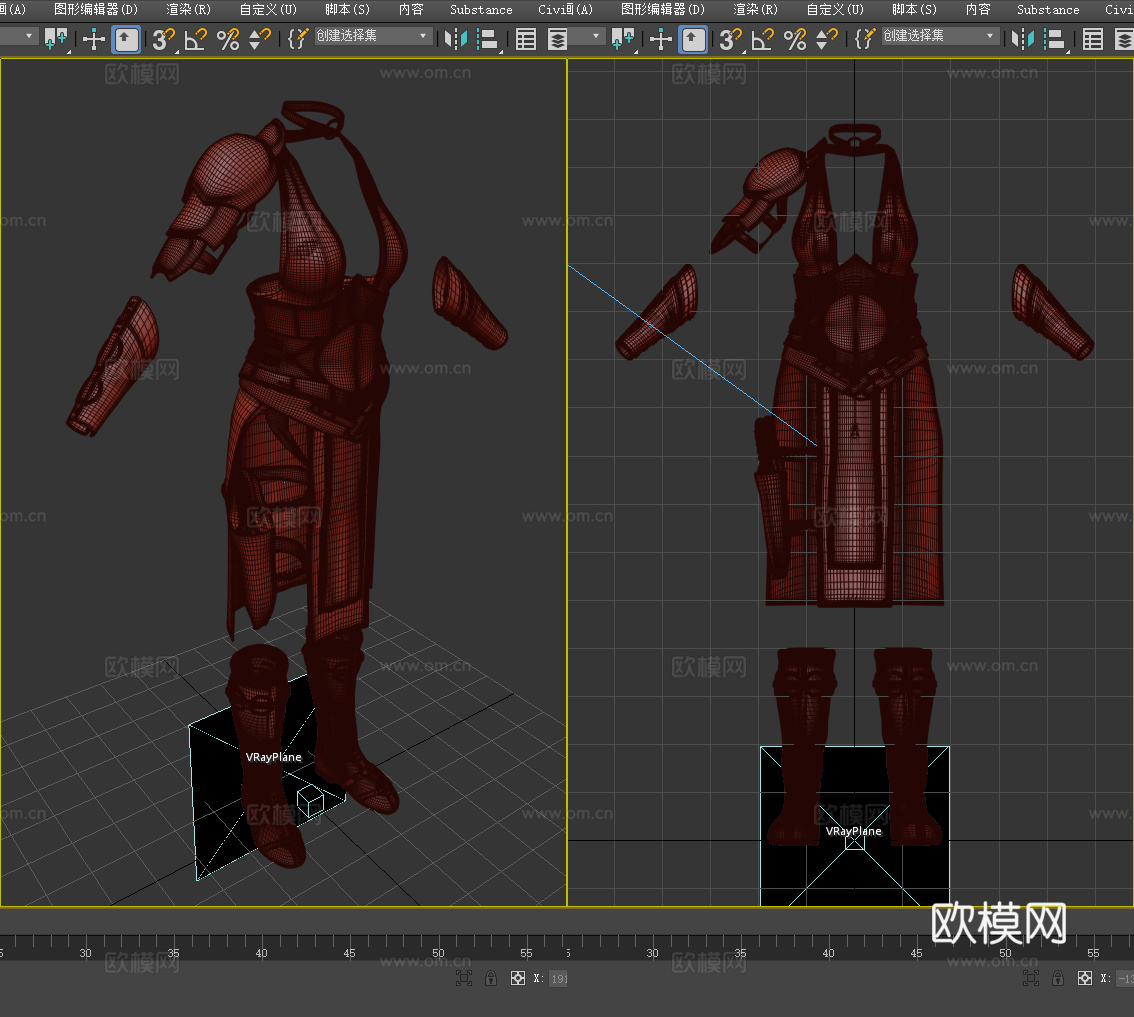Select the shoulder pauldron mesh in perspective viewport
Screen dimensions: 1134x1017
pyautogui.click(x=231, y=170)
